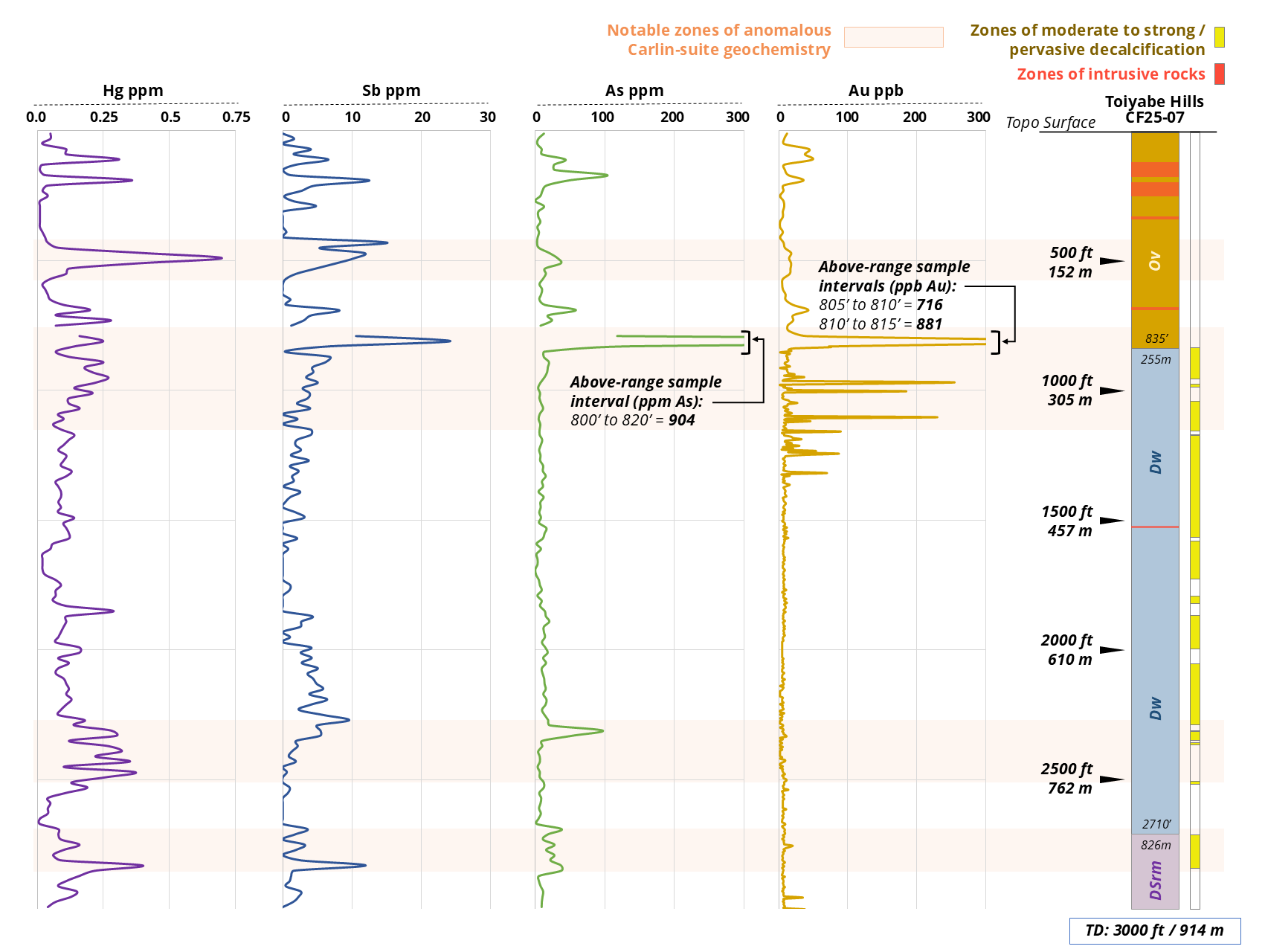The image size is (1265, 952).
Task: Click the yellow decalcification legend swatch
Action: pos(1219,37)
